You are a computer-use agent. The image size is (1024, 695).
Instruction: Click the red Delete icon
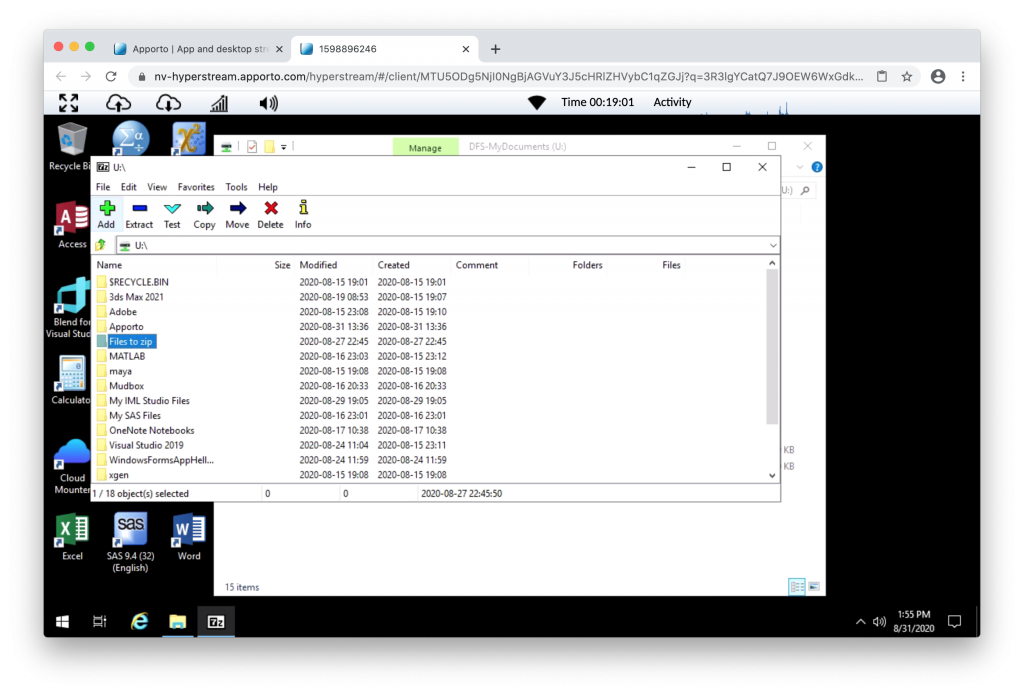[270, 213]
